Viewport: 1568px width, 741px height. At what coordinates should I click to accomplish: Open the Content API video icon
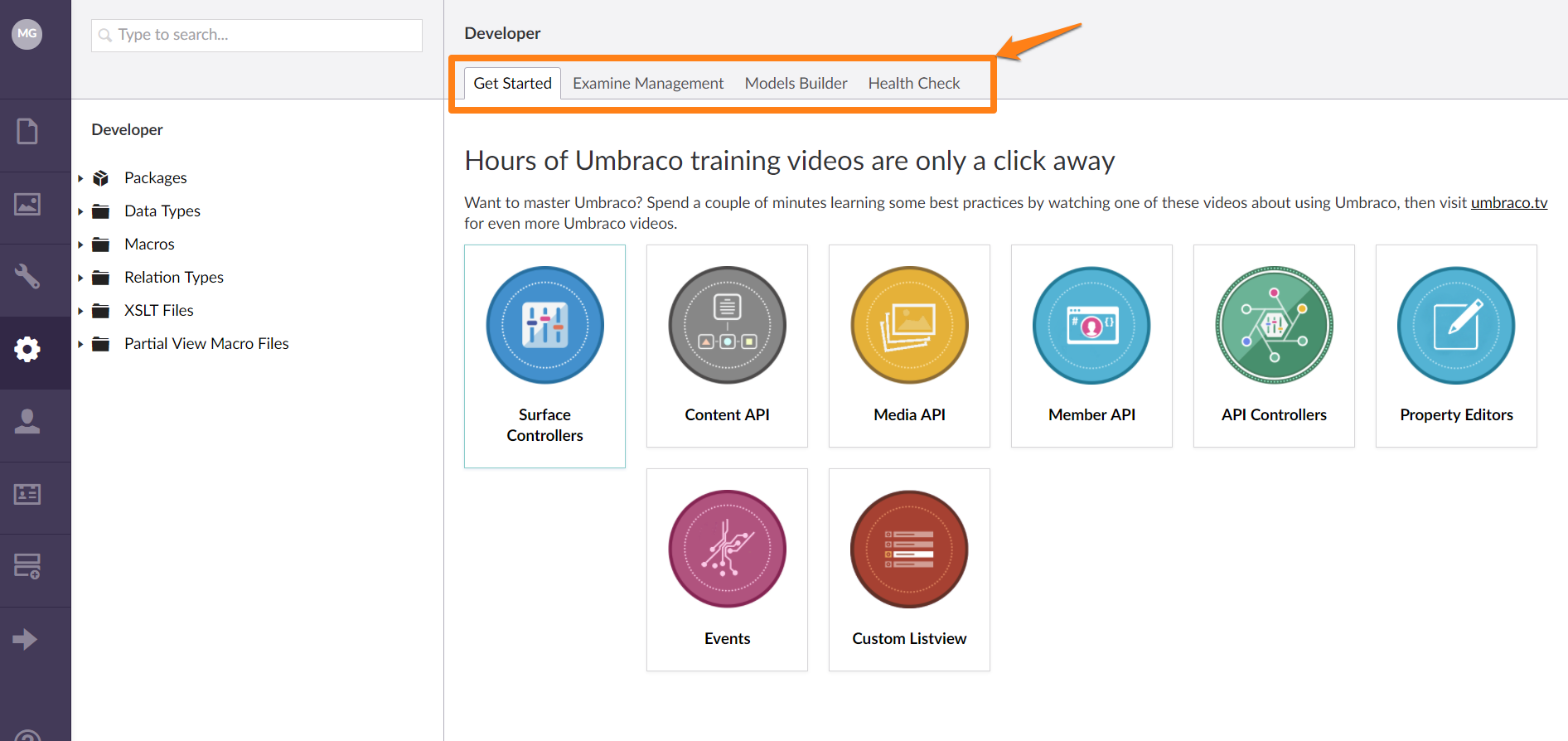727,325
